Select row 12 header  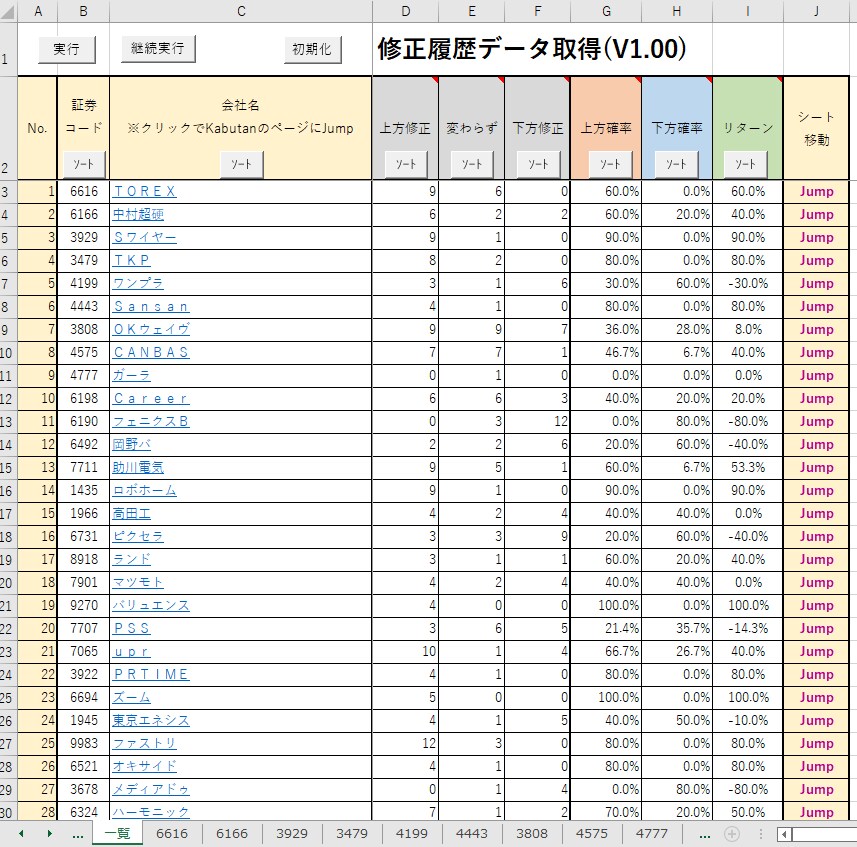click(x=7, y=399)
